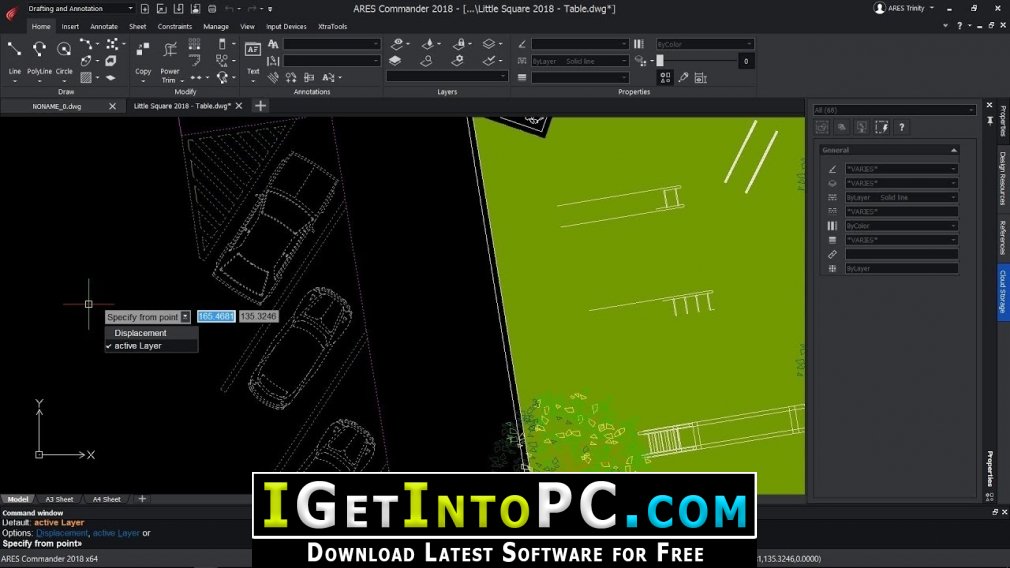Click the hide layer eye icon
The width and height of the screenshot is (1010, 568).
397,44
